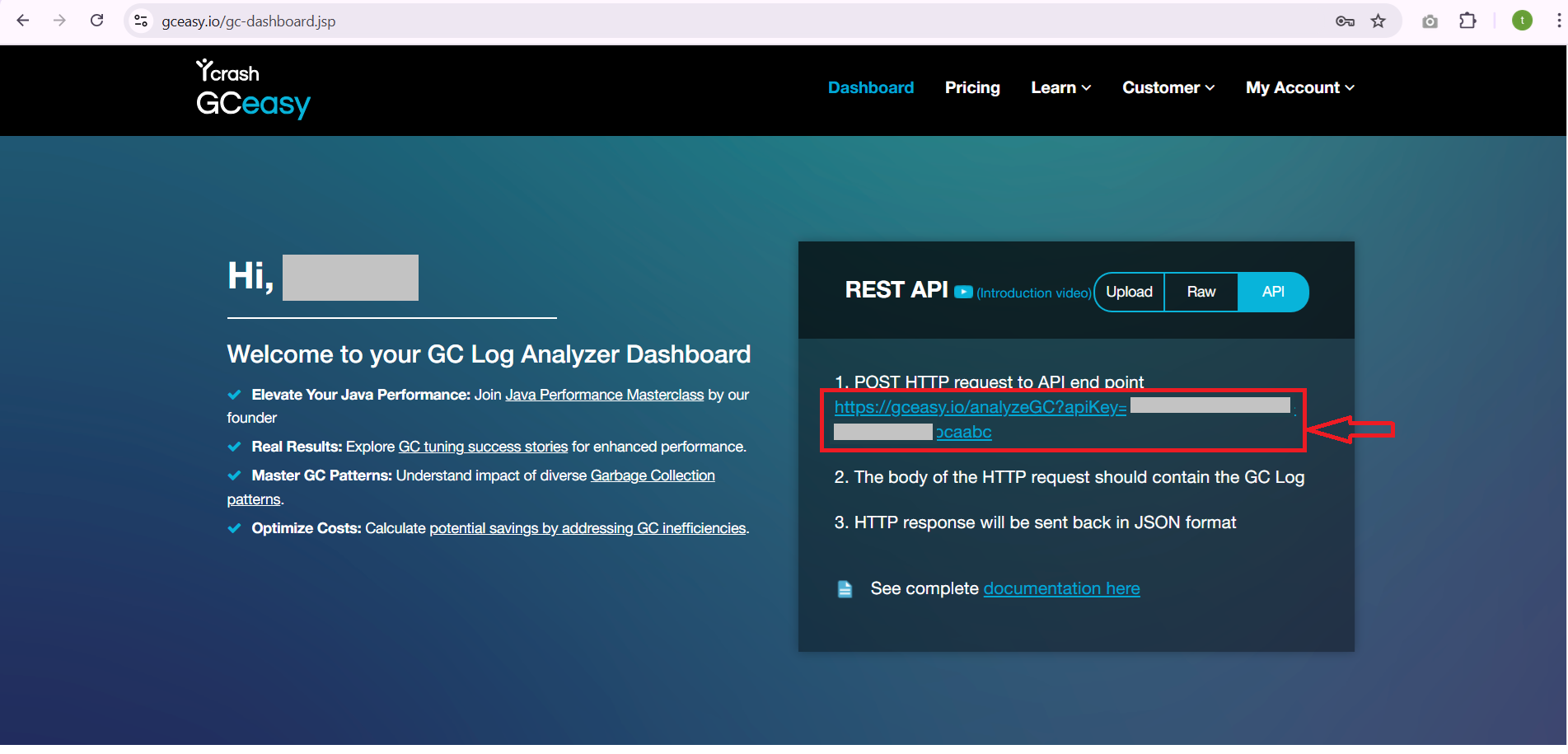The height and width of the screenshot is (754, 1568).
Task: Open potential savings by addressing GC inefficiencies link
Action: coord(587,528)
